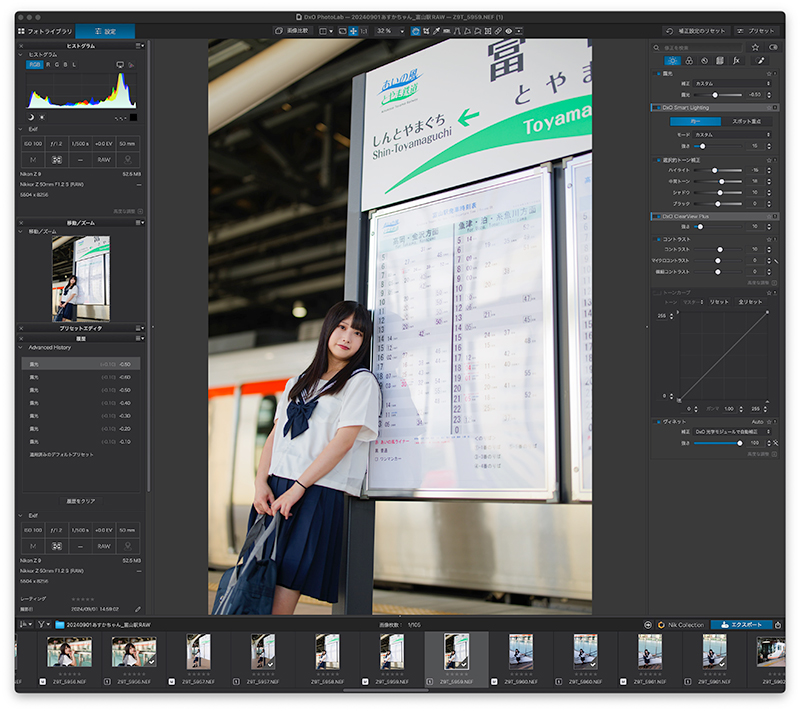800x711 pixels.
Task: Open the fx Effects tab icon
Action: click(x=736, y=60)
